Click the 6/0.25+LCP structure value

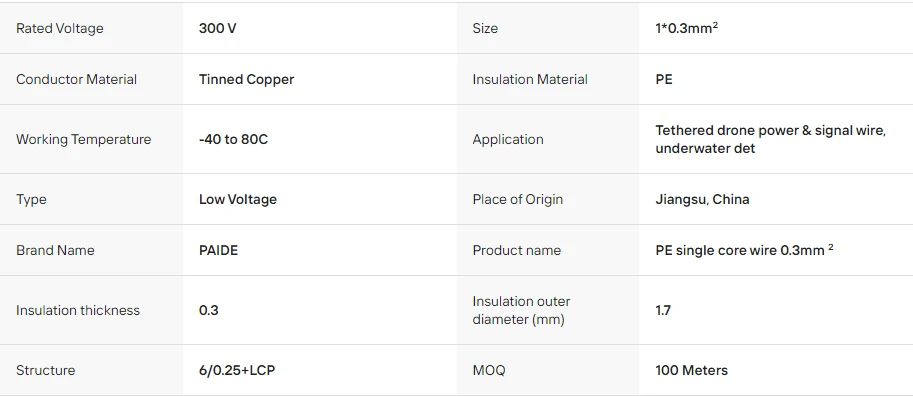coord(237,370)
